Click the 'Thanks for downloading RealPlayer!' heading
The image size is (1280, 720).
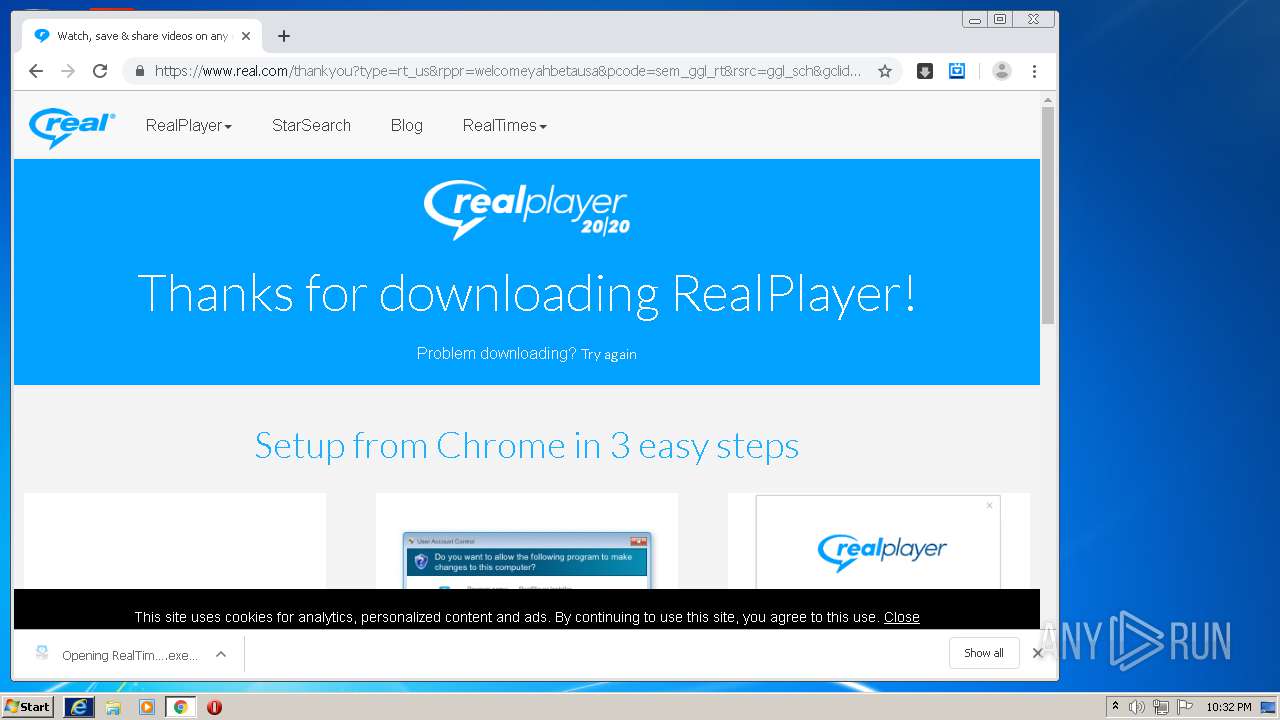527,294
